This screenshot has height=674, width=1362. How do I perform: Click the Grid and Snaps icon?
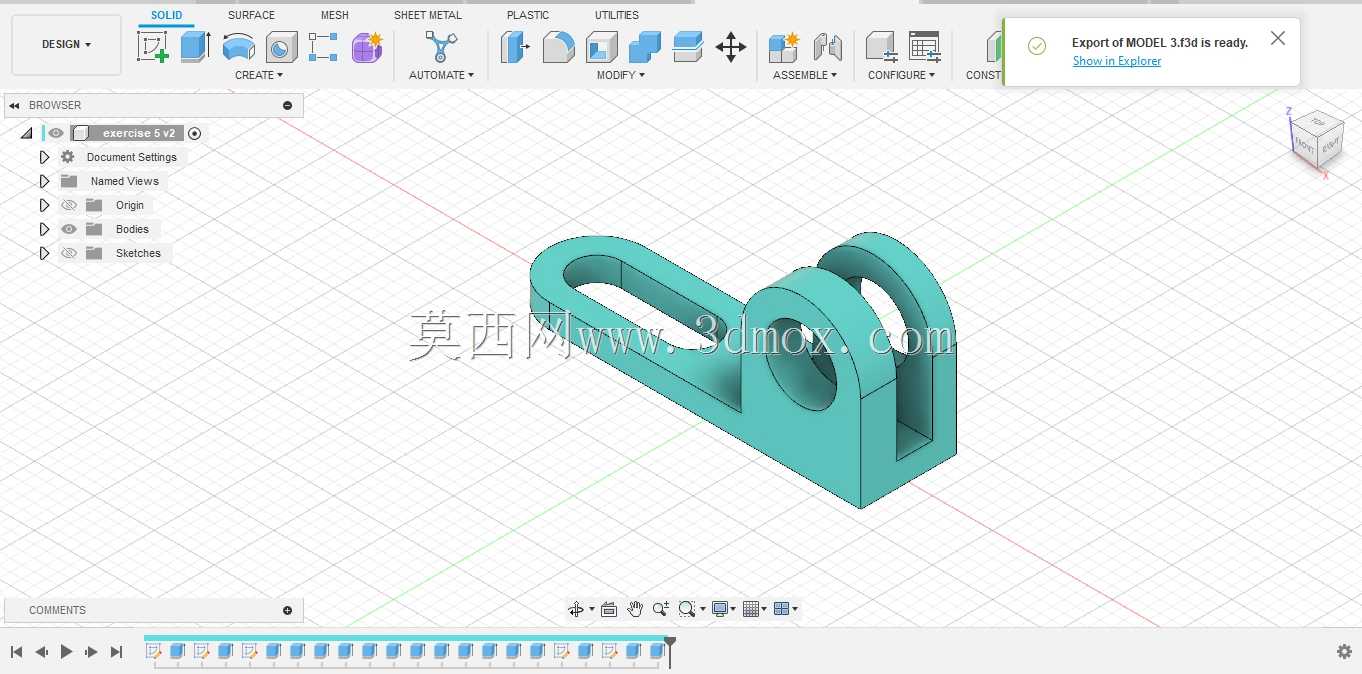pyautogui.click(x=751, y=609)
